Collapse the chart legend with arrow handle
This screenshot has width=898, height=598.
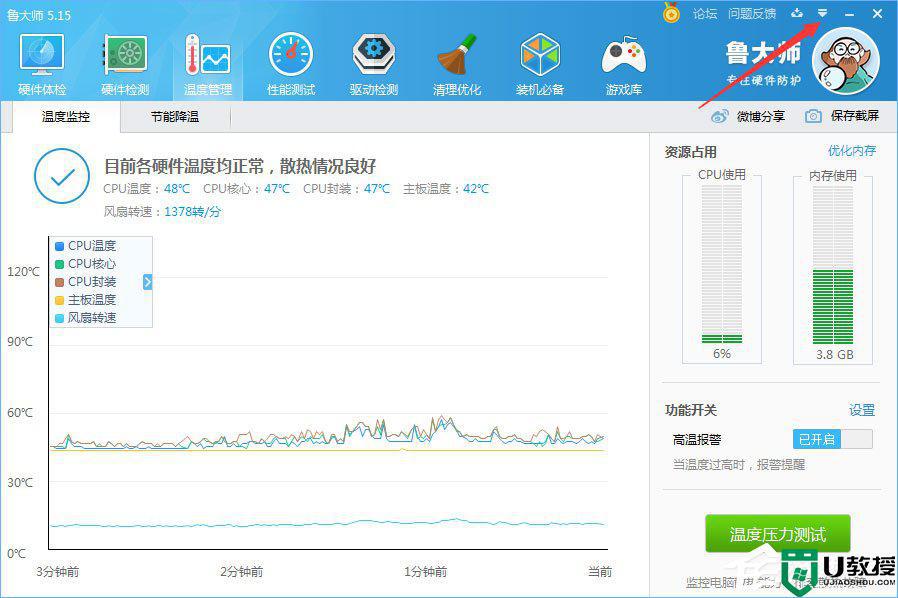tap(147, 282)
